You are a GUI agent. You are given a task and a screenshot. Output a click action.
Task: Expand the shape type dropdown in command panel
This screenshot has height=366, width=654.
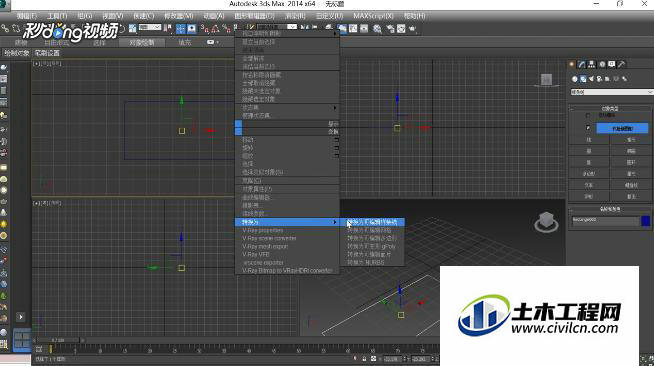tap(611, 92)
